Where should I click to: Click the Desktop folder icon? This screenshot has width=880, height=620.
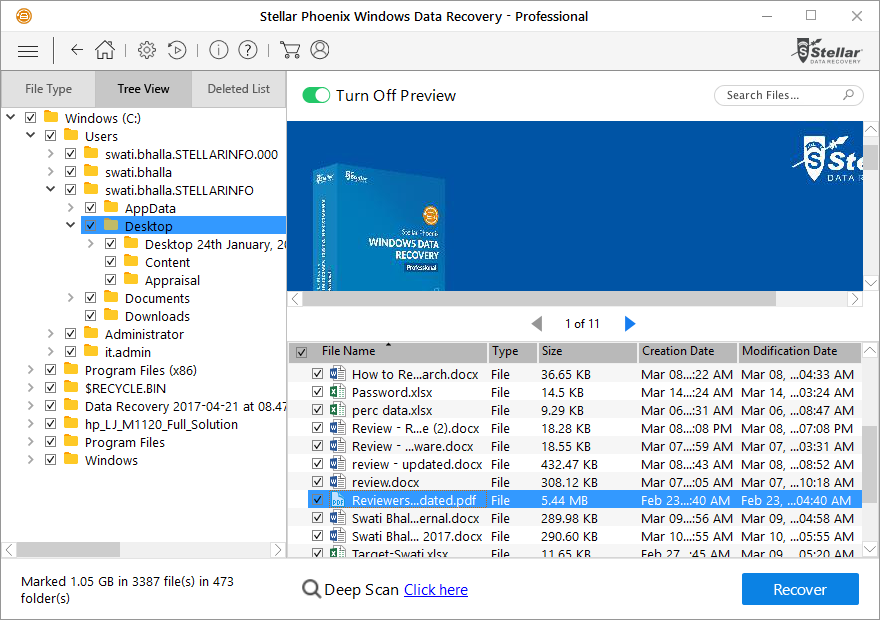[x=111, y=226]
